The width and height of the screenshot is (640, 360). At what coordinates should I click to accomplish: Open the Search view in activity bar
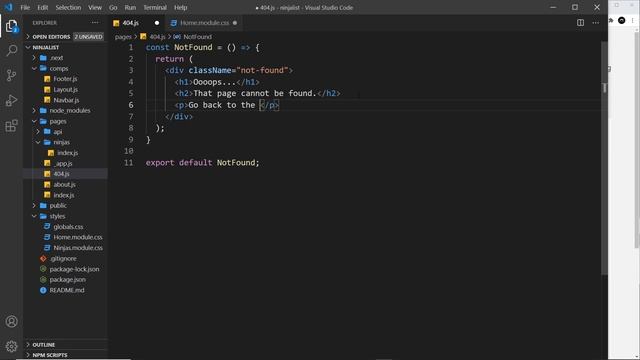(x=11, y=51)
